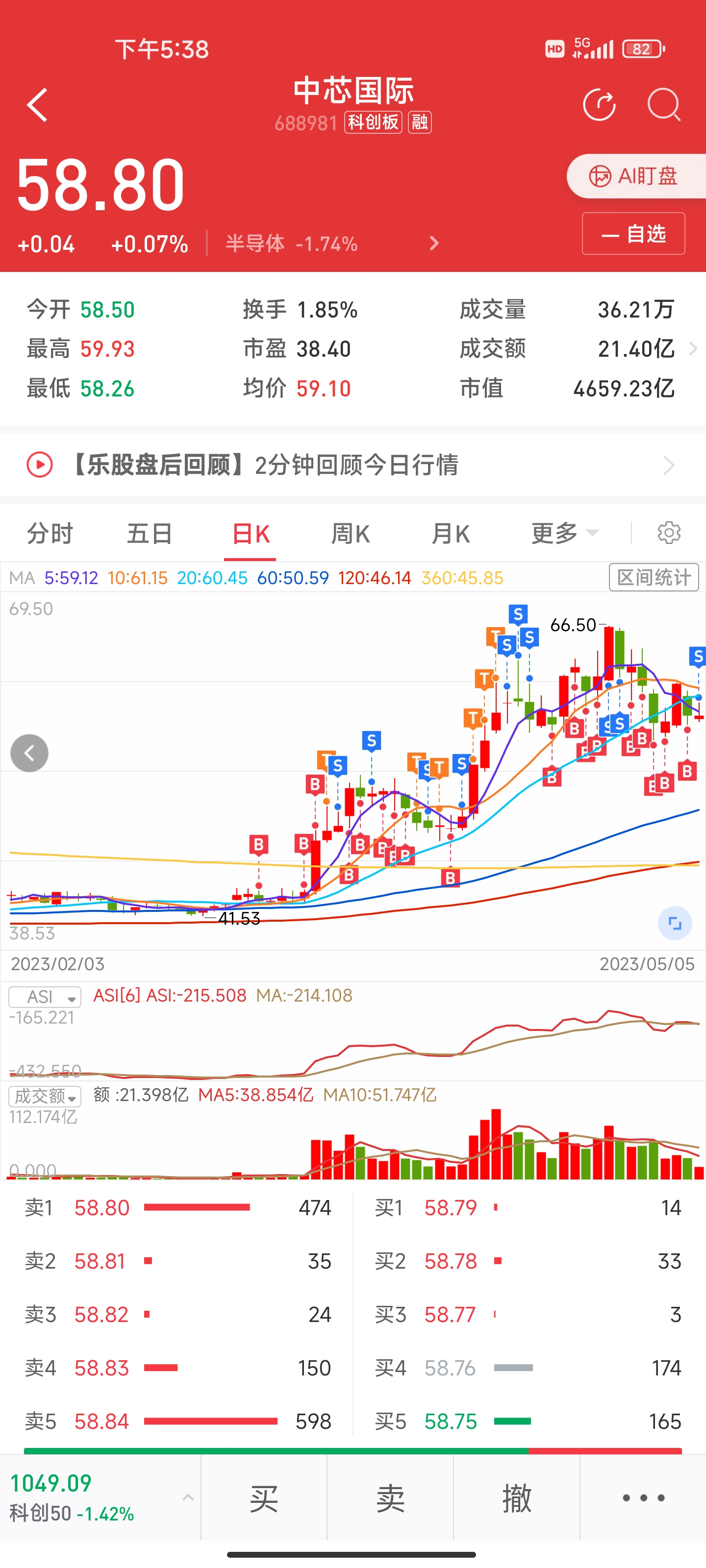
Task: Tap the 买 buy button
Action: [264, 1498]
